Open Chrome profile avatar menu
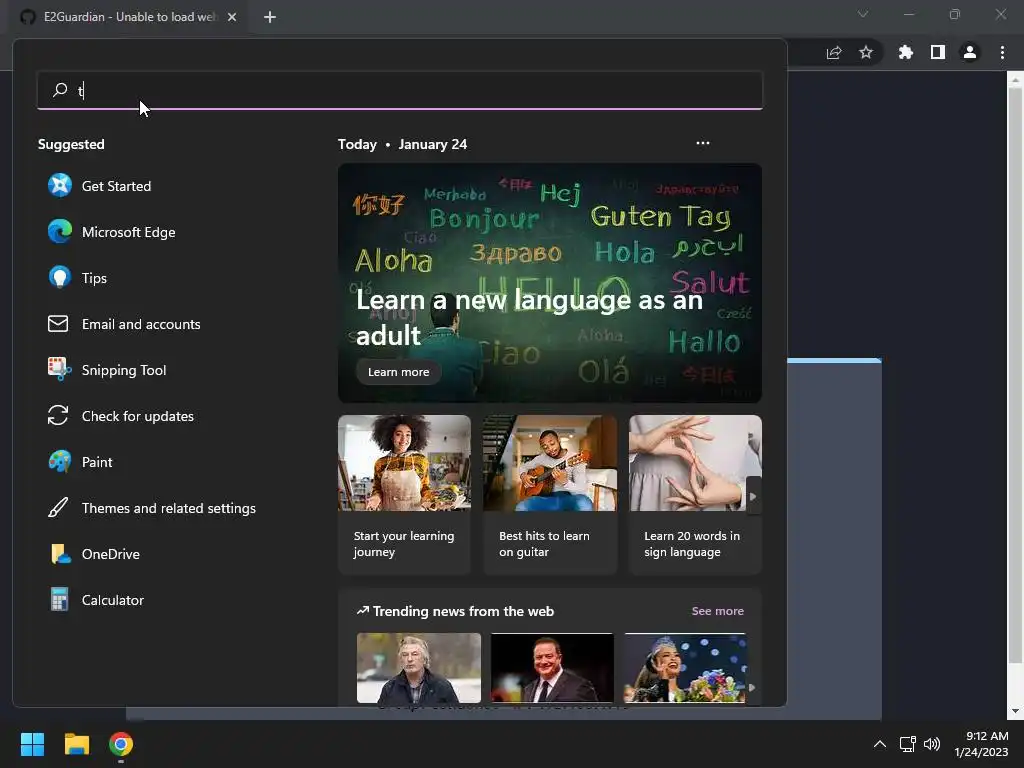The height and width of the screenshot is (768, 1024). [970, 52]
